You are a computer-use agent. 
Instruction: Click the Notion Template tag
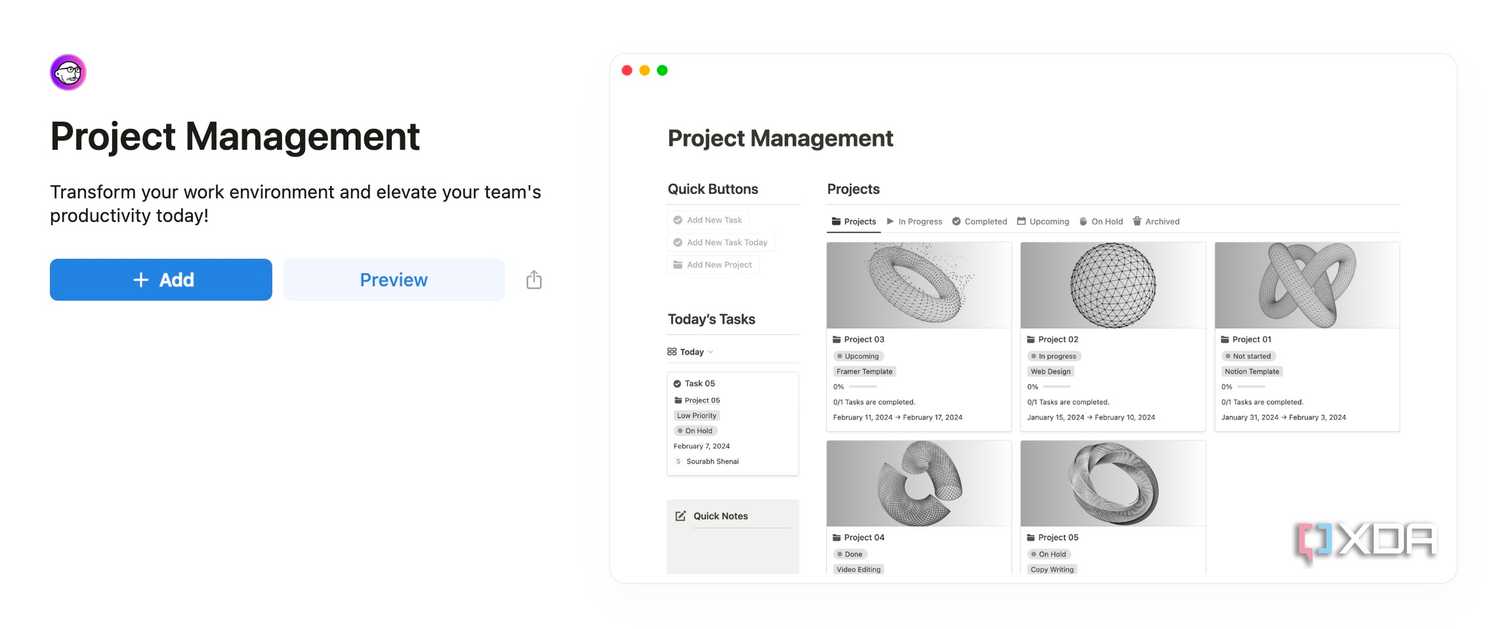1252,372
